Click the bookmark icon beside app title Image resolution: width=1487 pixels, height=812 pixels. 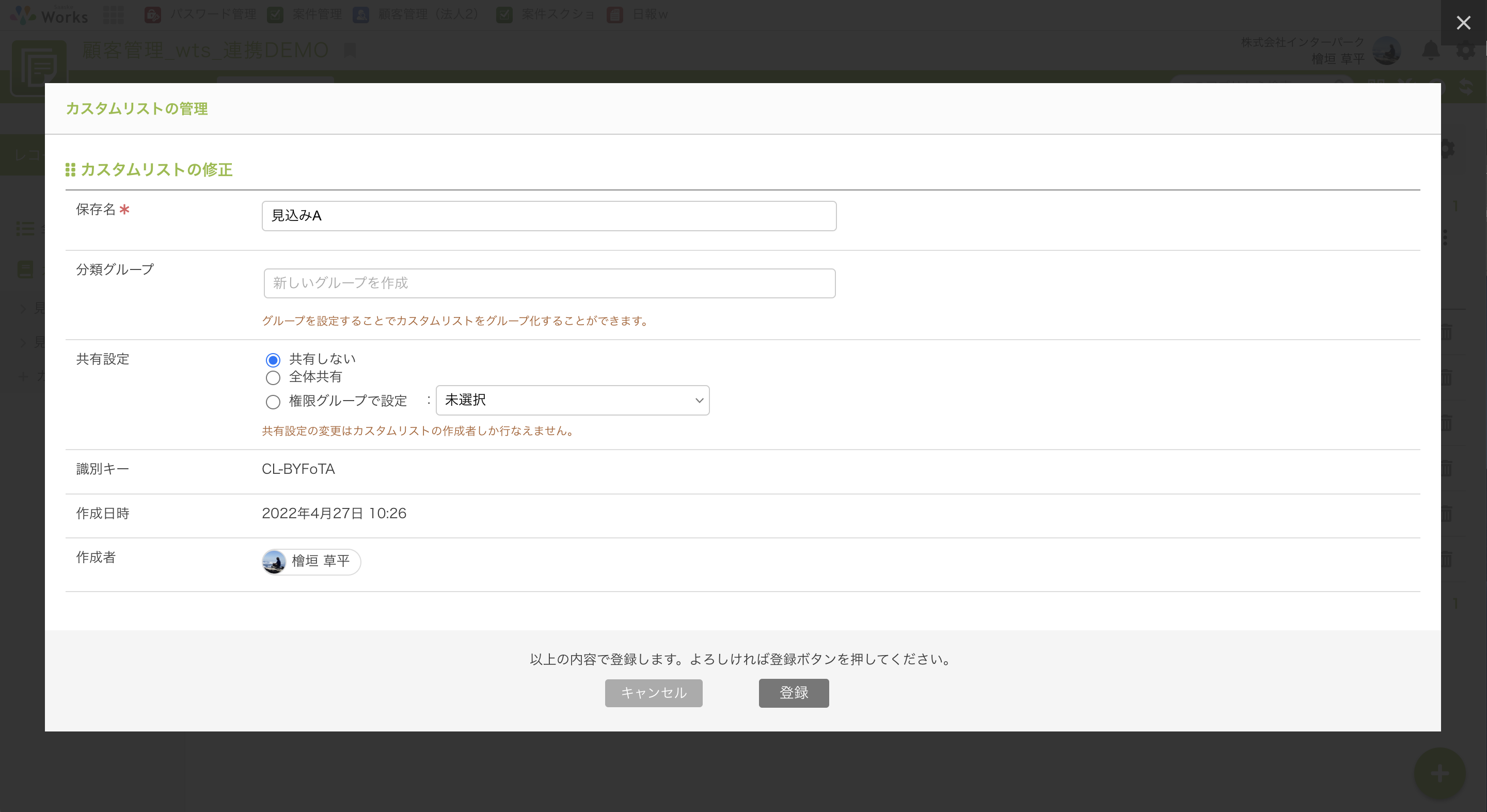(x=349, y=50)
